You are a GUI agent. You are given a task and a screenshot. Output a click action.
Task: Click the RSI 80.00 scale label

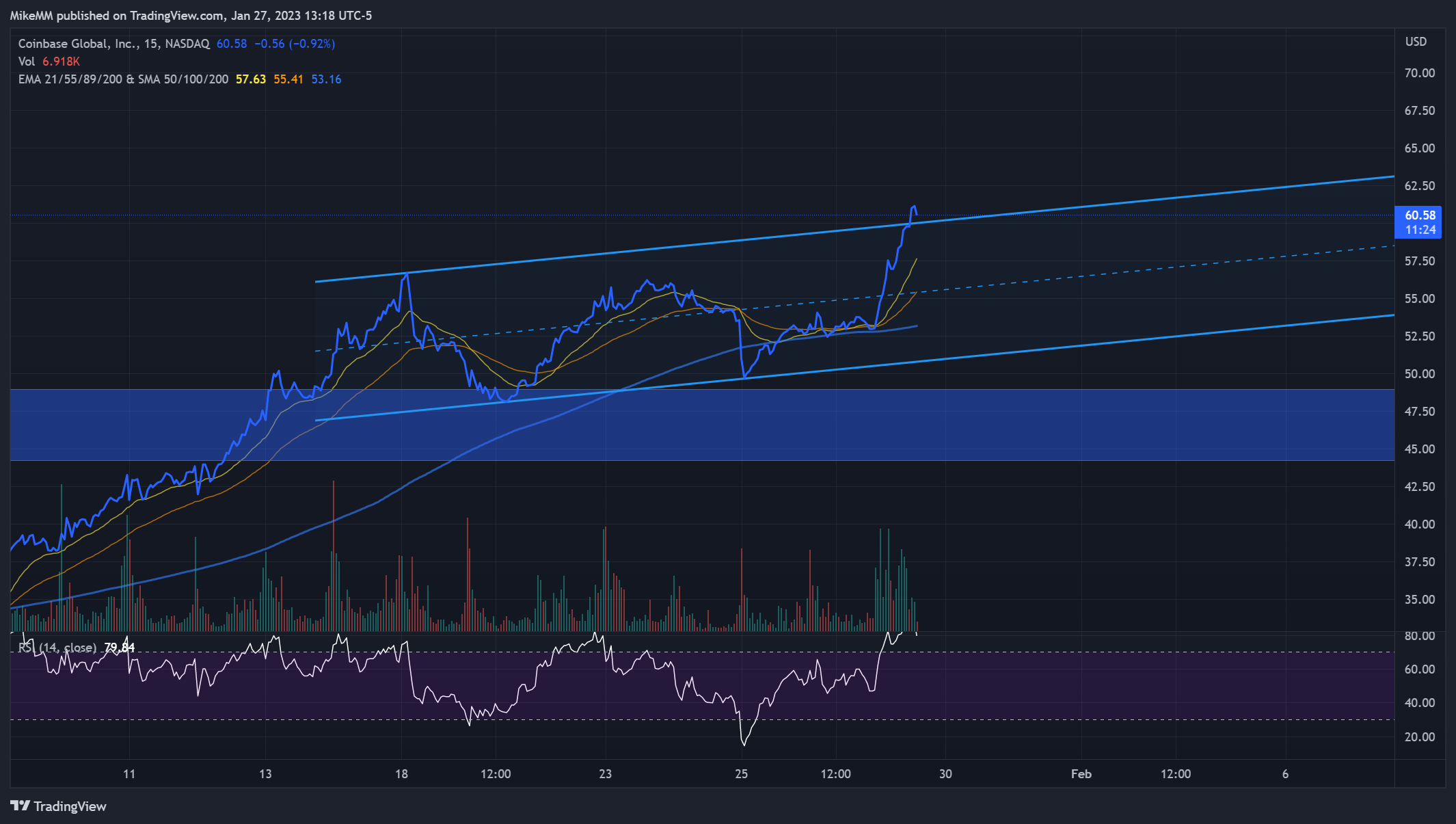tap(1420, 636)
